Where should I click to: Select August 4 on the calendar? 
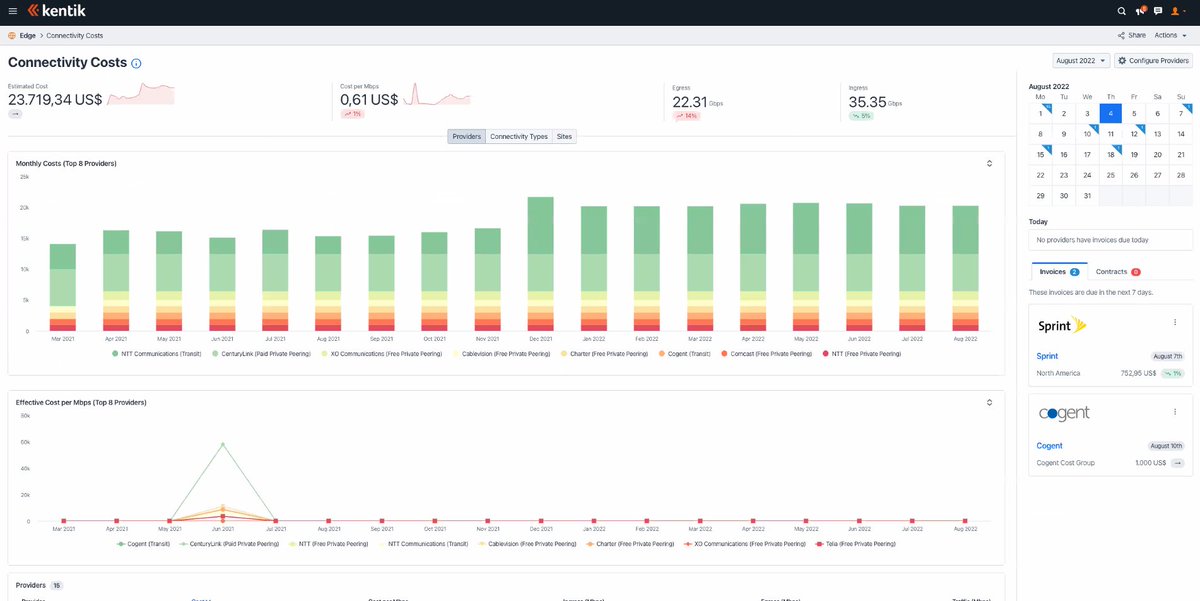[x=1111, y=114]
